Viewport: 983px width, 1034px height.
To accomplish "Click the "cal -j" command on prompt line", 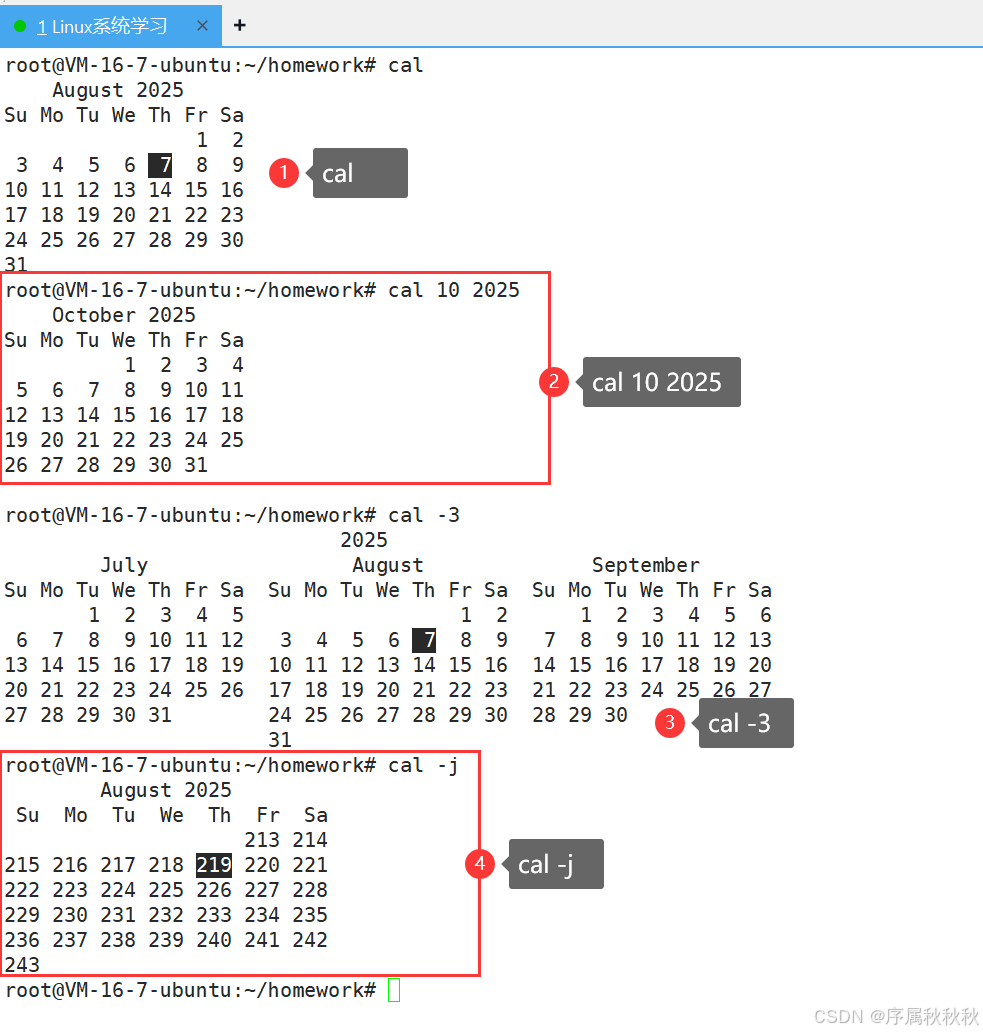I will [423, 766].
